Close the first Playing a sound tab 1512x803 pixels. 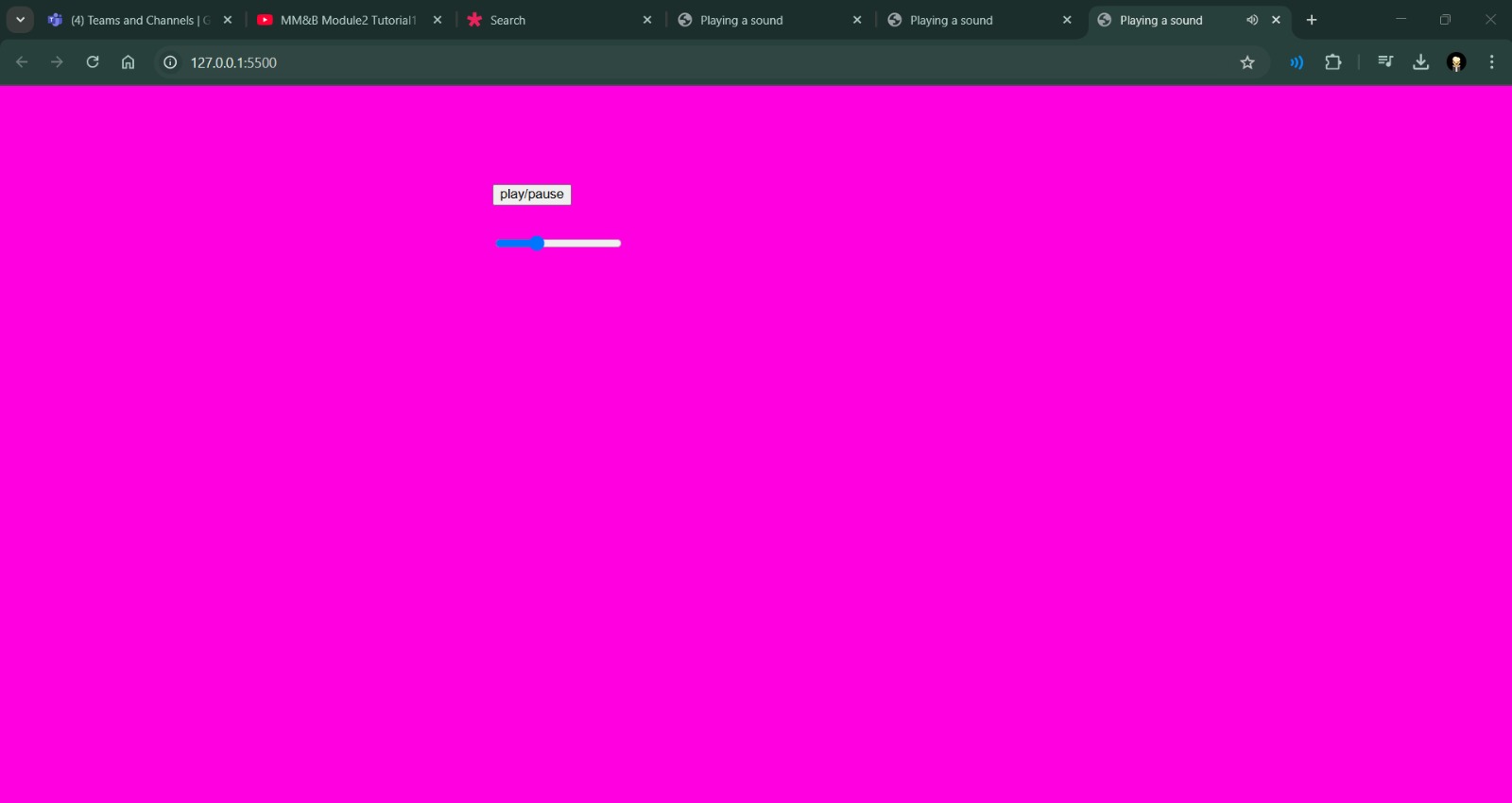857,20
